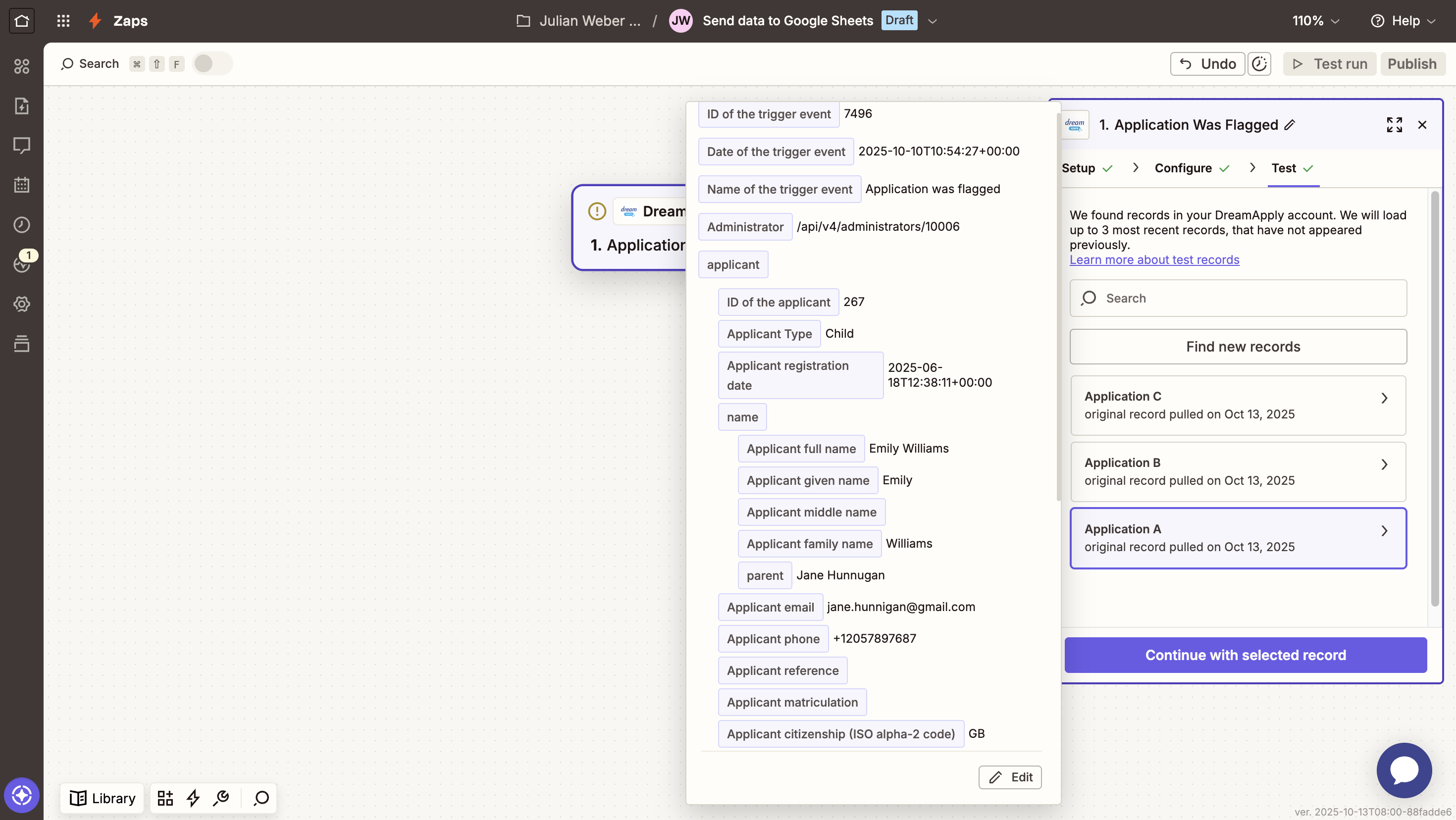The width and height of the screenshot is (1456, 820).
Task: Open the zap document icon in sidebar
Action: (21, 105)
